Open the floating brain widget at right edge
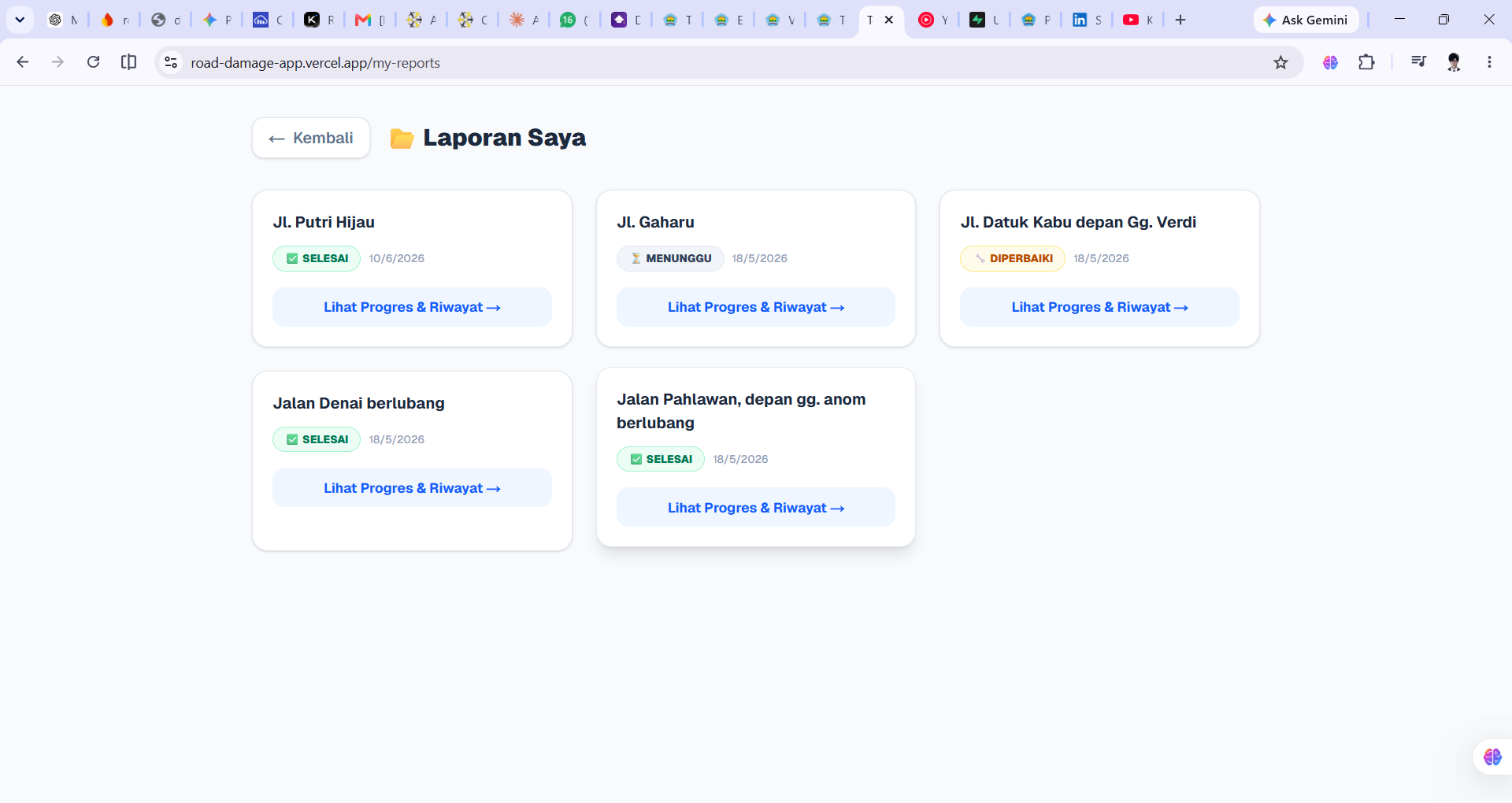The height and width of the screenshot is (803, 1512). [x=1492, y=757]
